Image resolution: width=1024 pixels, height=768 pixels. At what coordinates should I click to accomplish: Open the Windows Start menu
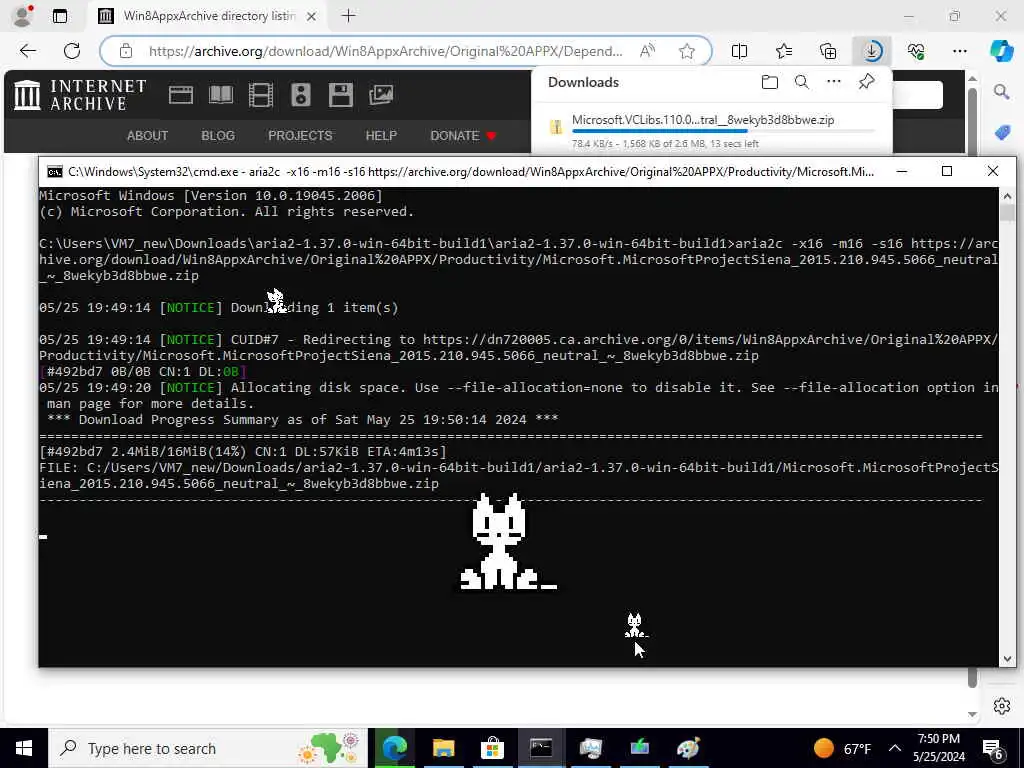click(x=24, y=748)
